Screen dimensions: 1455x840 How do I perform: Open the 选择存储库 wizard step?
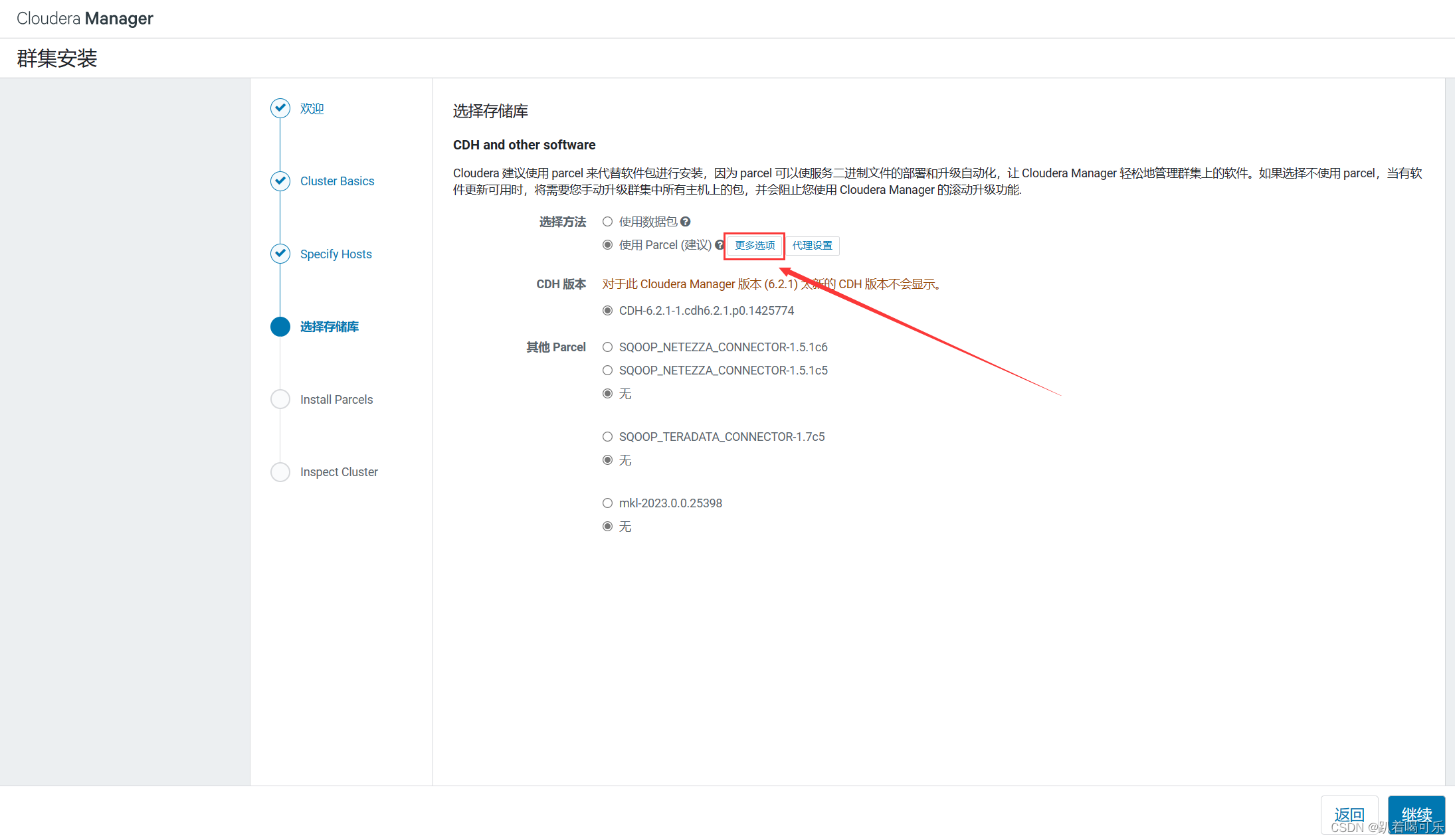click(x=329, y=327)
